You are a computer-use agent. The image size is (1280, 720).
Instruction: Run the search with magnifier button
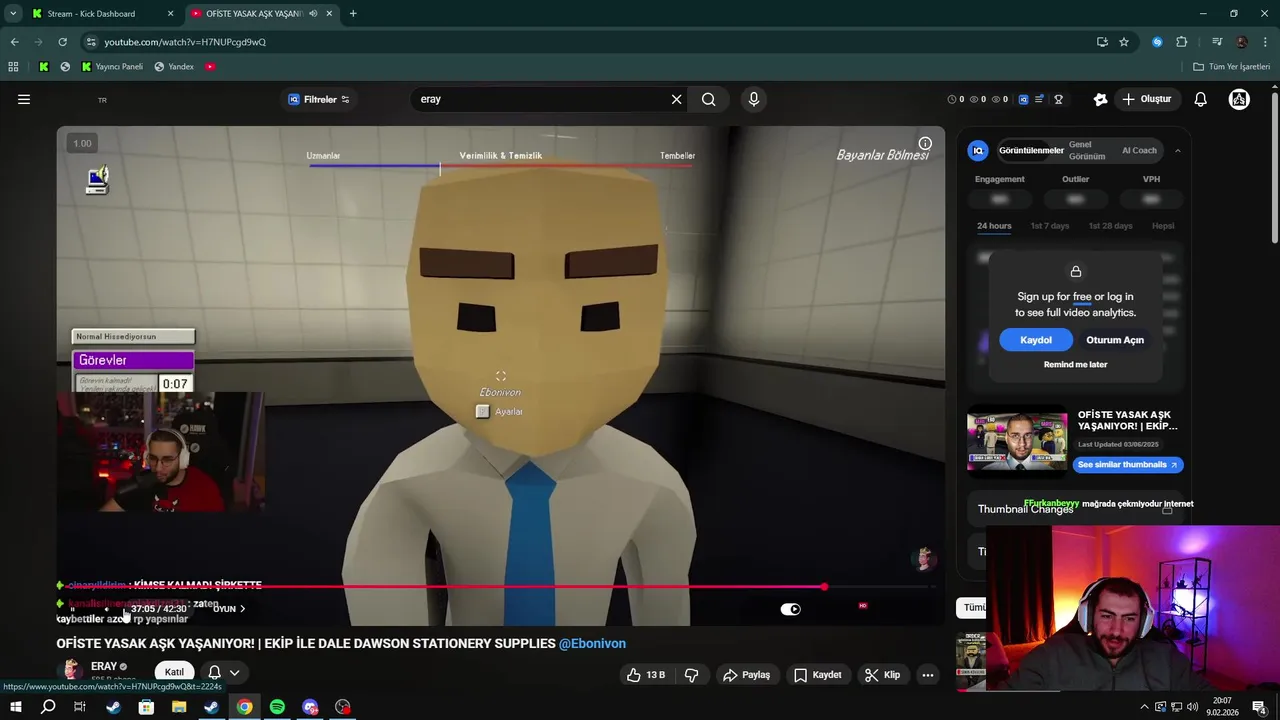[708, 99]
